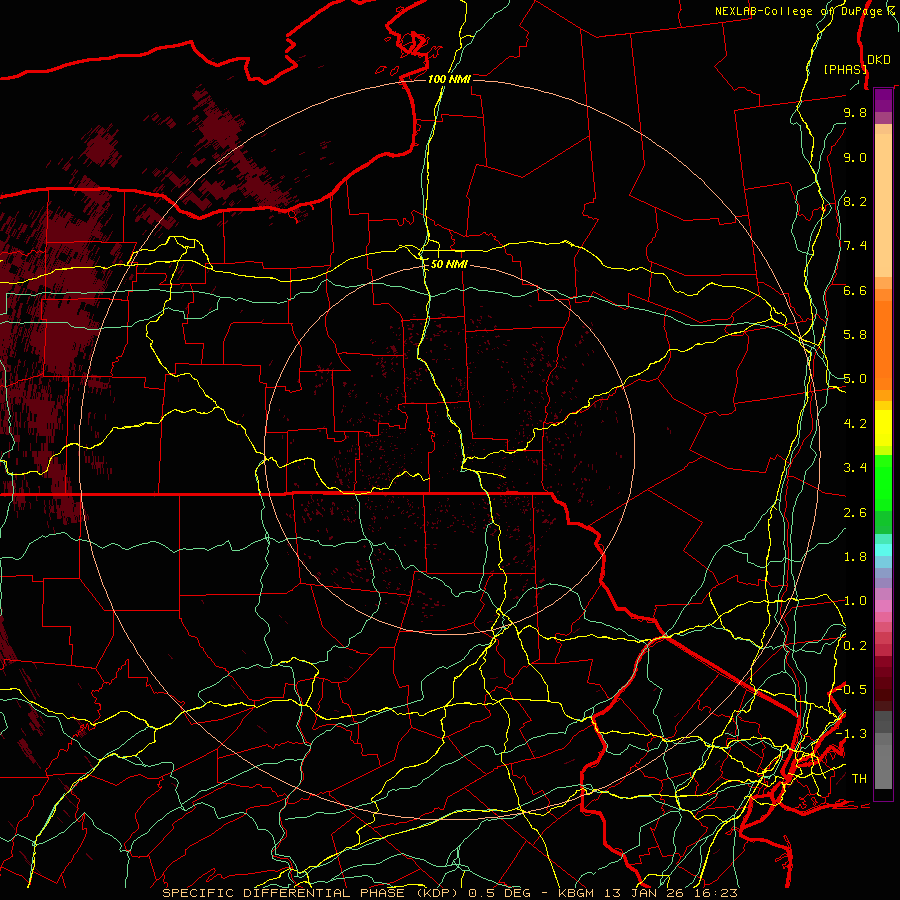The width and height of the screenshot is (900, 900).
Task: Click the yellow band on the color bar
Action: (883, 428)
